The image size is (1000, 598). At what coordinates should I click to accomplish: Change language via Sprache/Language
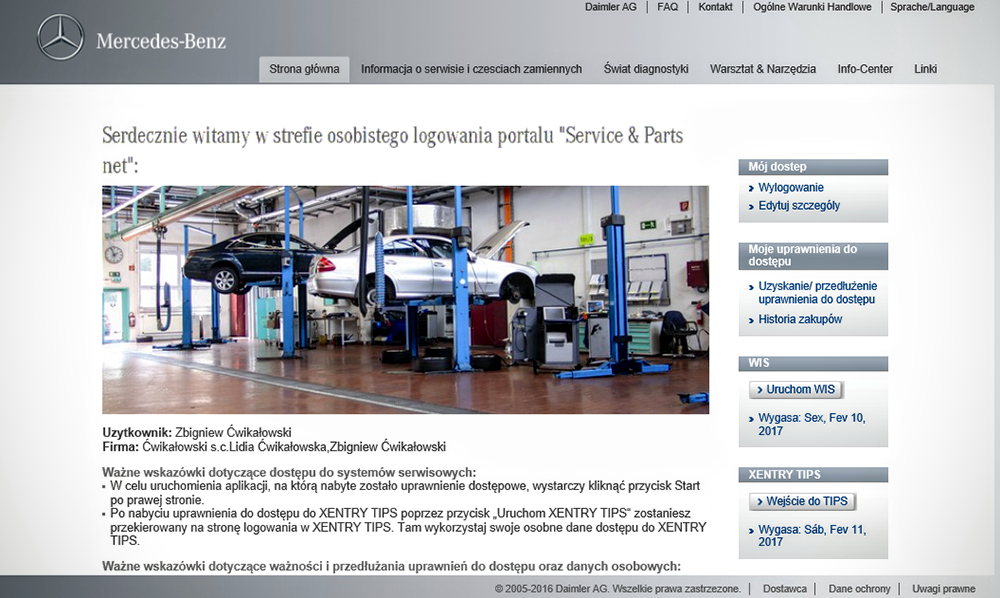932,7
